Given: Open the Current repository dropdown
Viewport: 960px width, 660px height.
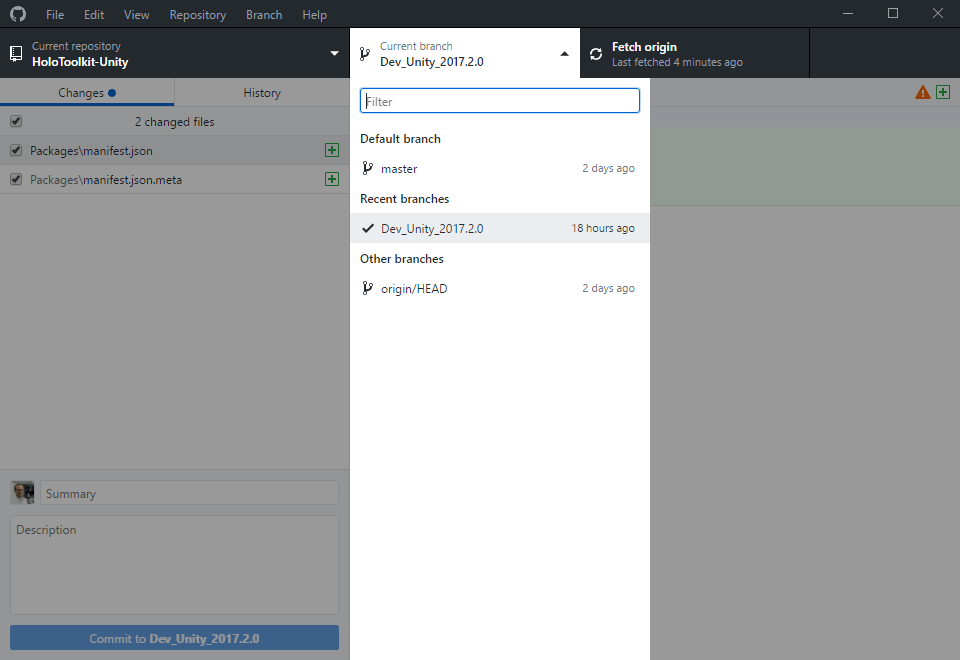Looking at the screenshot, I should click(174, 53).
